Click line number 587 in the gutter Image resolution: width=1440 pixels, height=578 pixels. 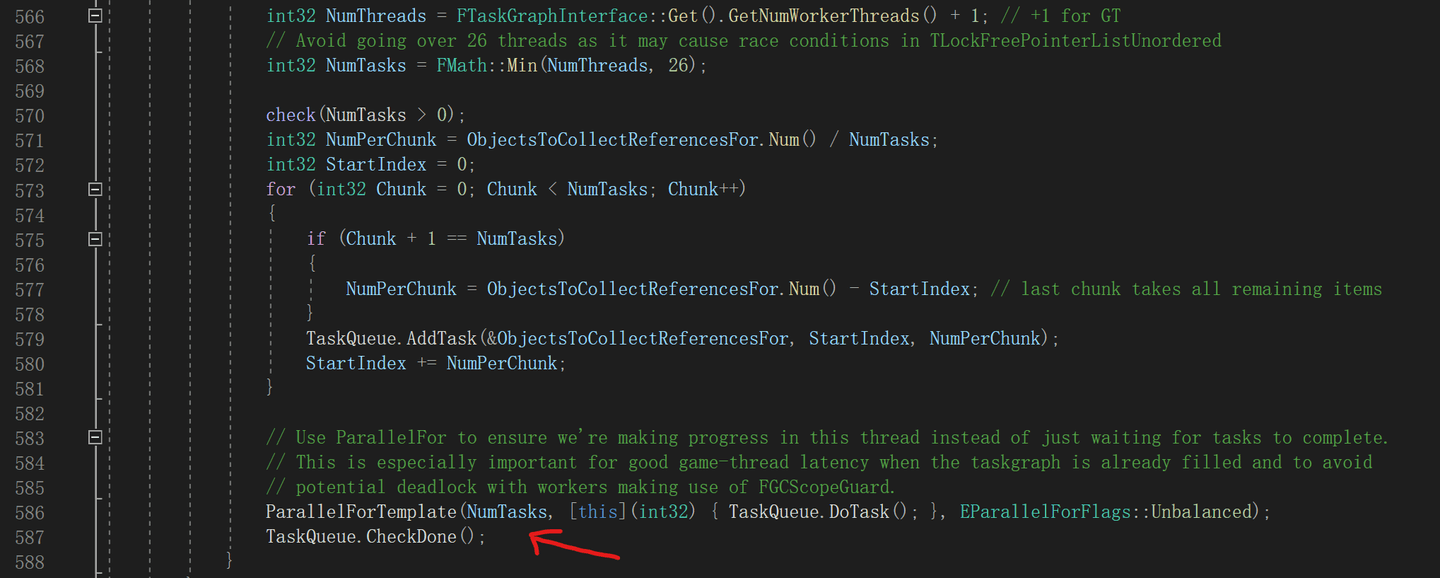pyautogui.click(x=29, y=537)
